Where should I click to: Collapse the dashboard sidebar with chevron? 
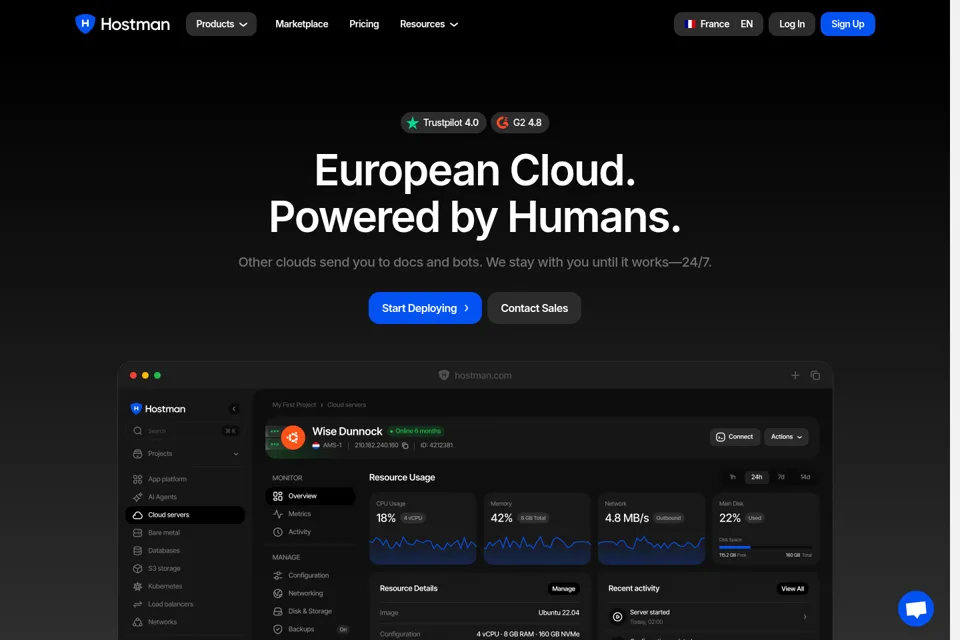(x=234, y=408)
